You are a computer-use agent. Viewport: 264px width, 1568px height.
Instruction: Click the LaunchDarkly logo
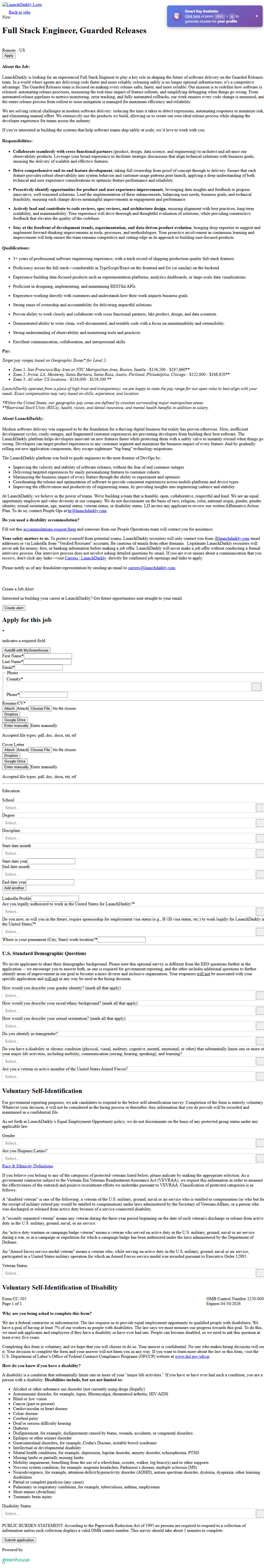point(22,4)
